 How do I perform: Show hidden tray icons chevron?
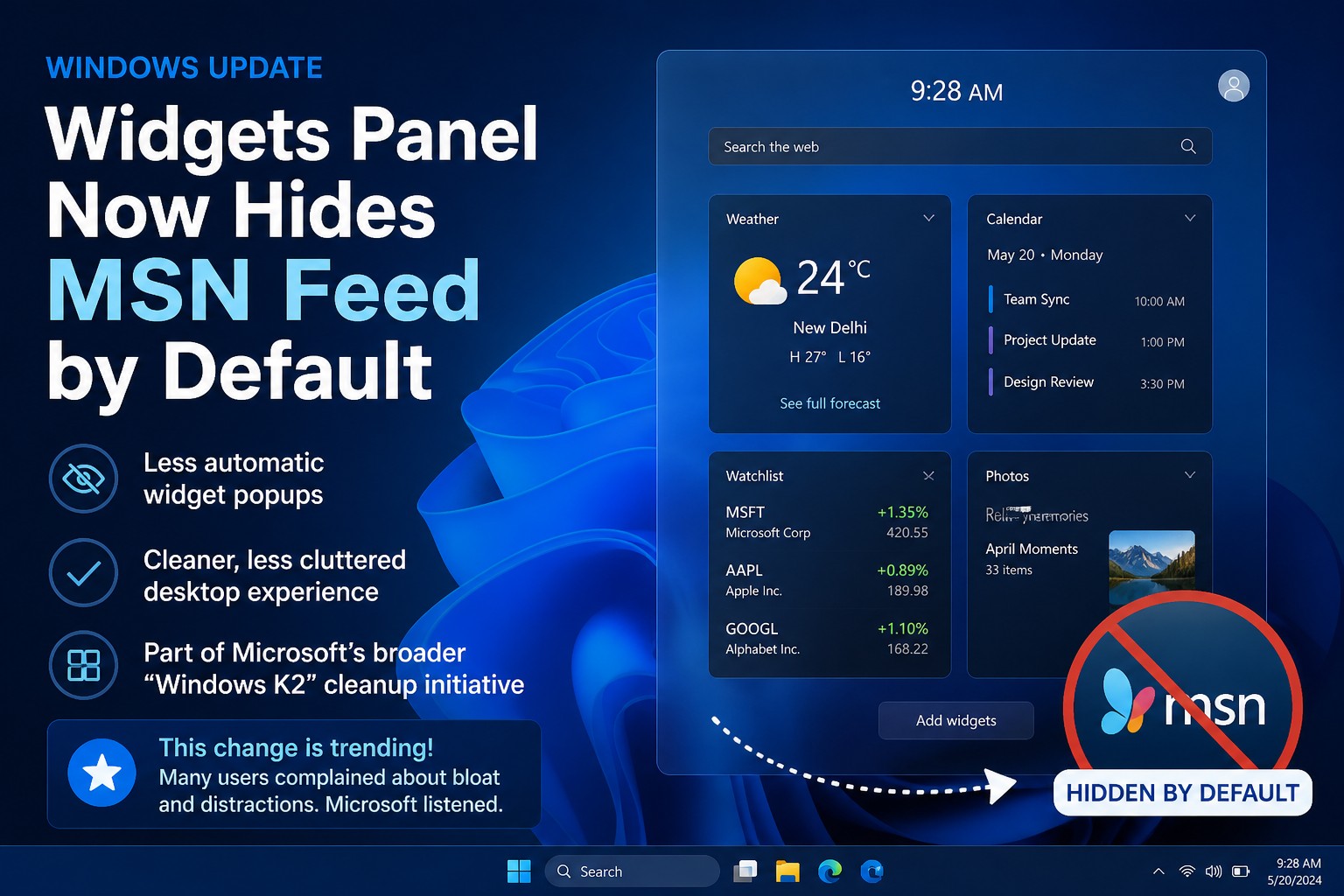tap(1158, 871)
